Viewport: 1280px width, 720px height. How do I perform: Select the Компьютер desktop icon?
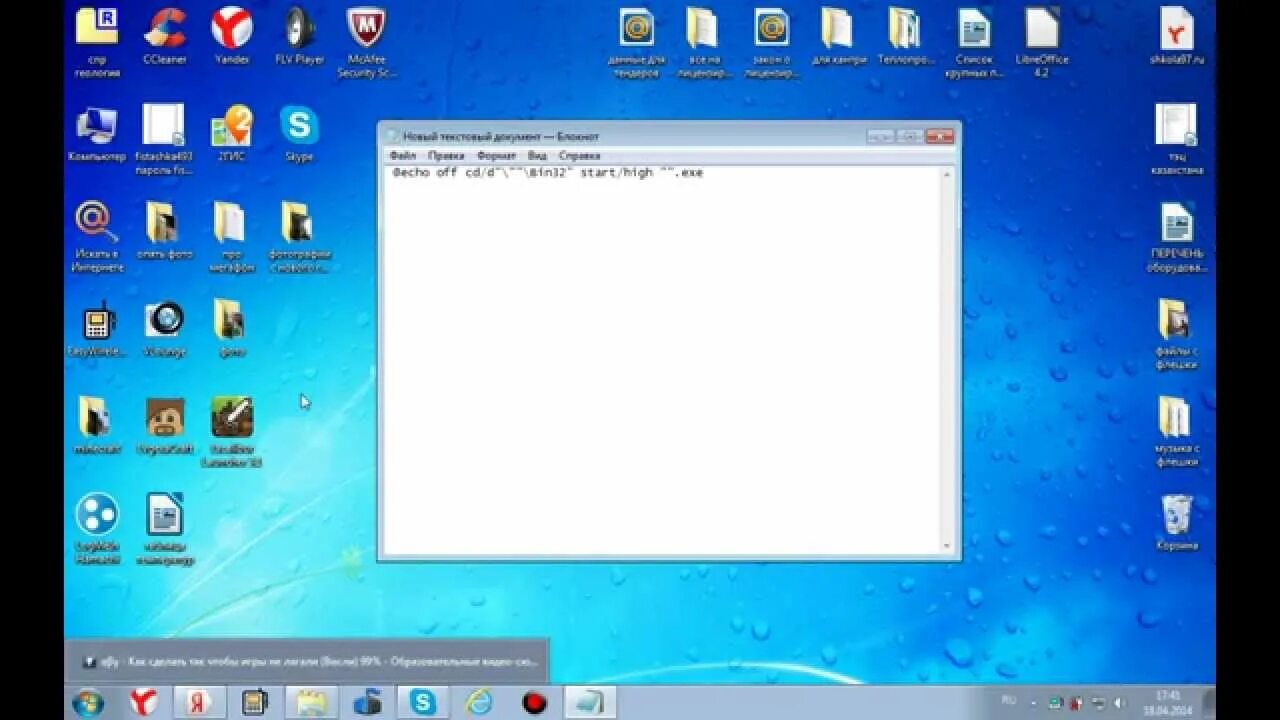(x=97, y=135)
